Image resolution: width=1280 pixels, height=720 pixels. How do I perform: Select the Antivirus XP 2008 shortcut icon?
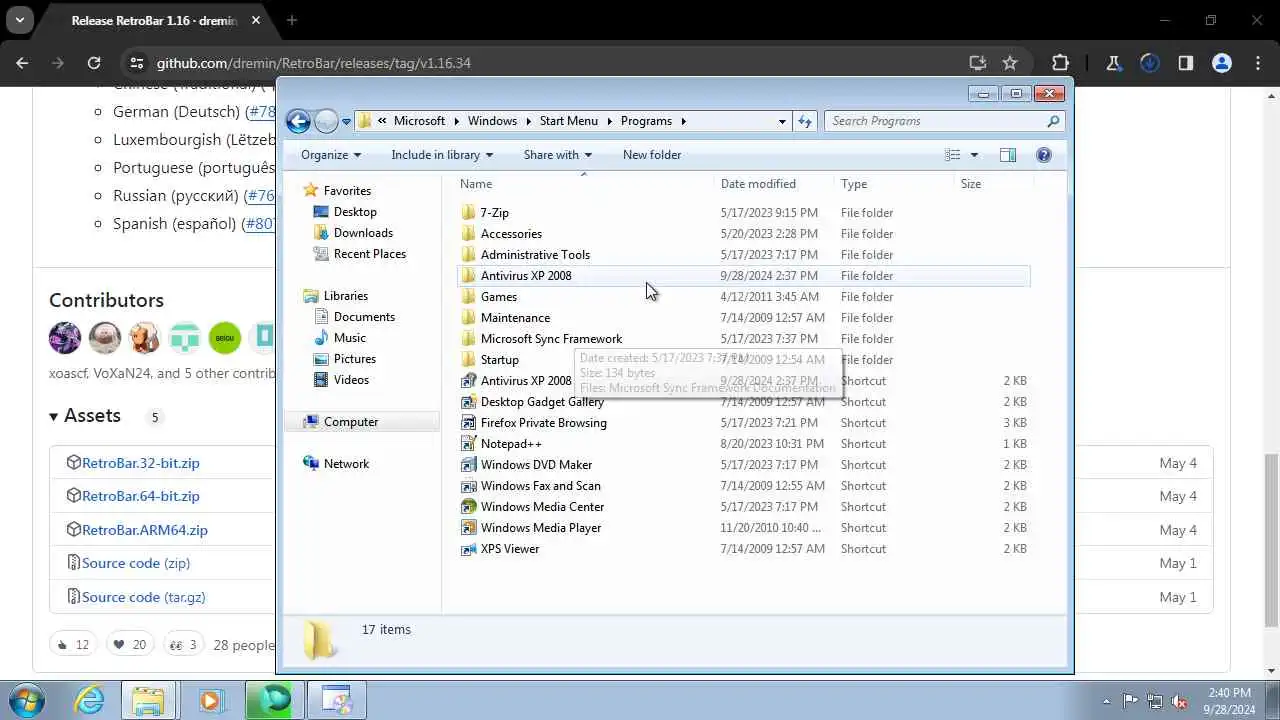click(x=468, y=381)
